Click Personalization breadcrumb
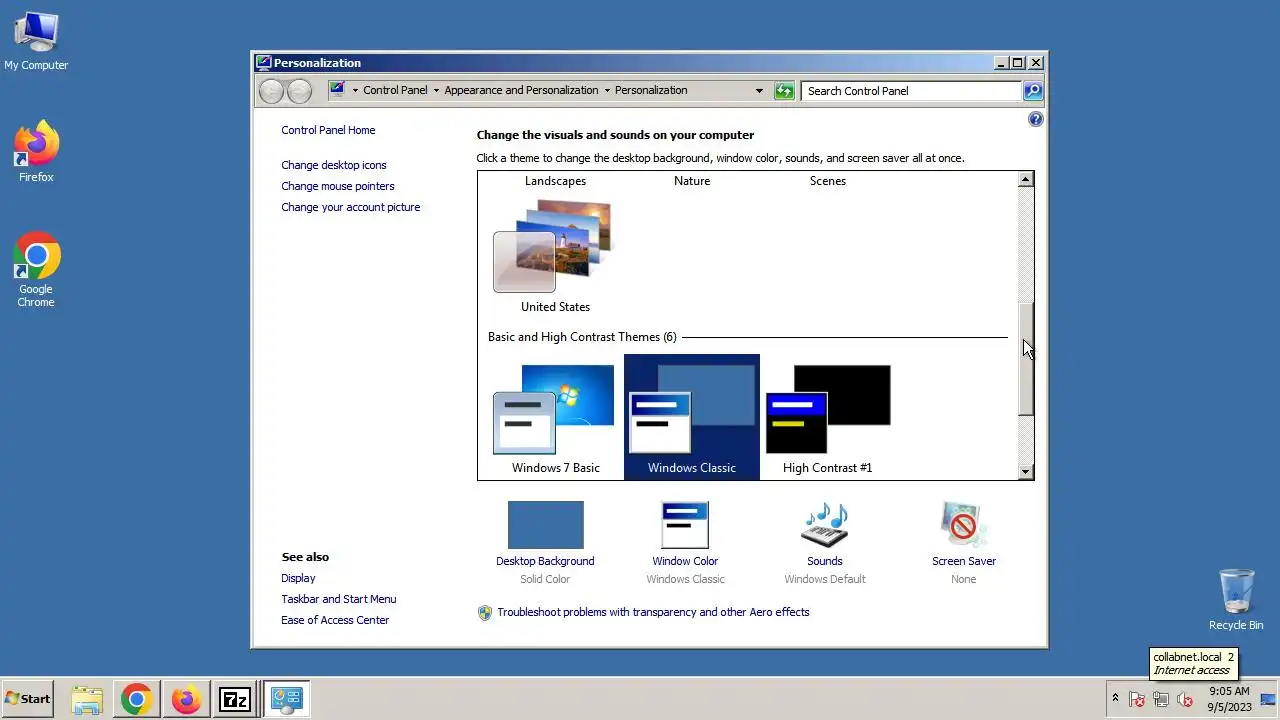 pos(651,90)
